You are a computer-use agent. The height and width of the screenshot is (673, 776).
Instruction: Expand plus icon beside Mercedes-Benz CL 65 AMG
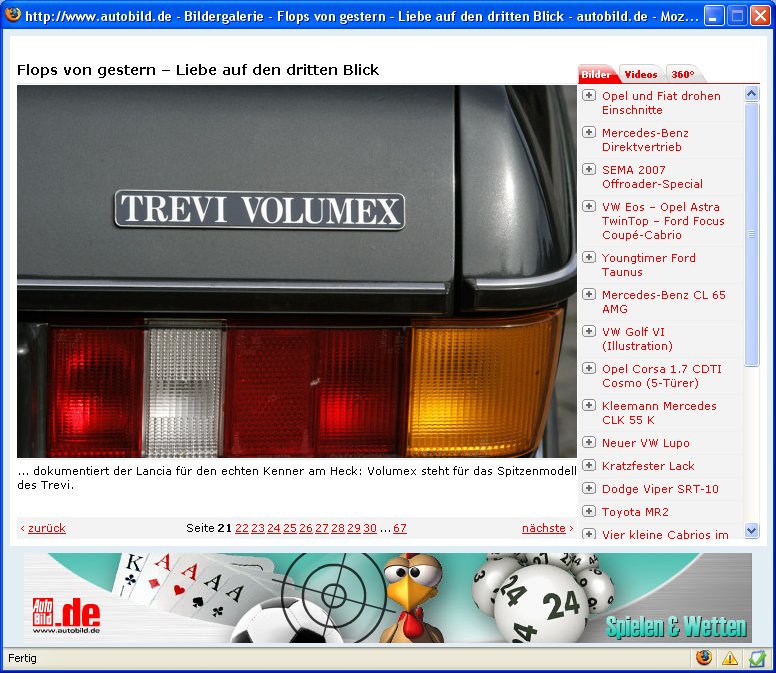tap(588, 294)
